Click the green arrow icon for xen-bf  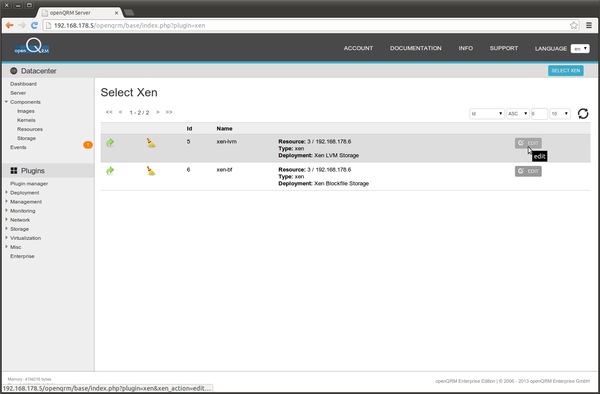110,171
